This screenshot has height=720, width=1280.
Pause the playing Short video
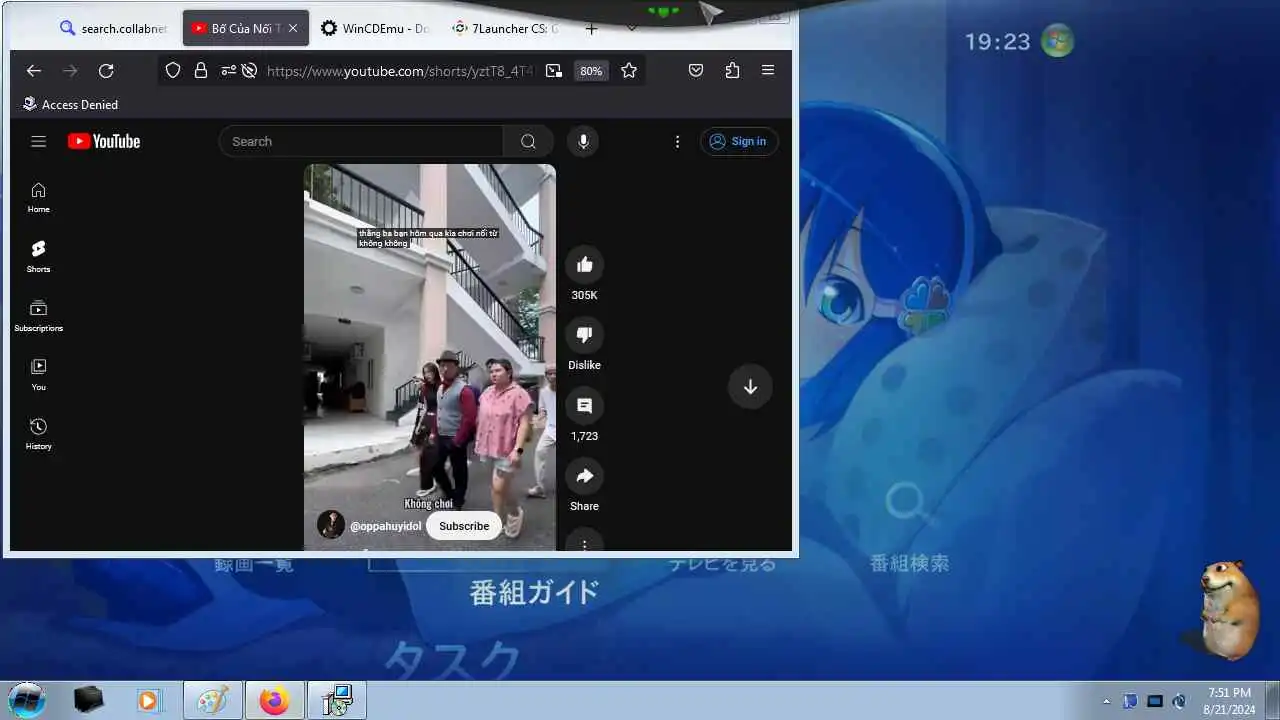click(x=430, y=357)
